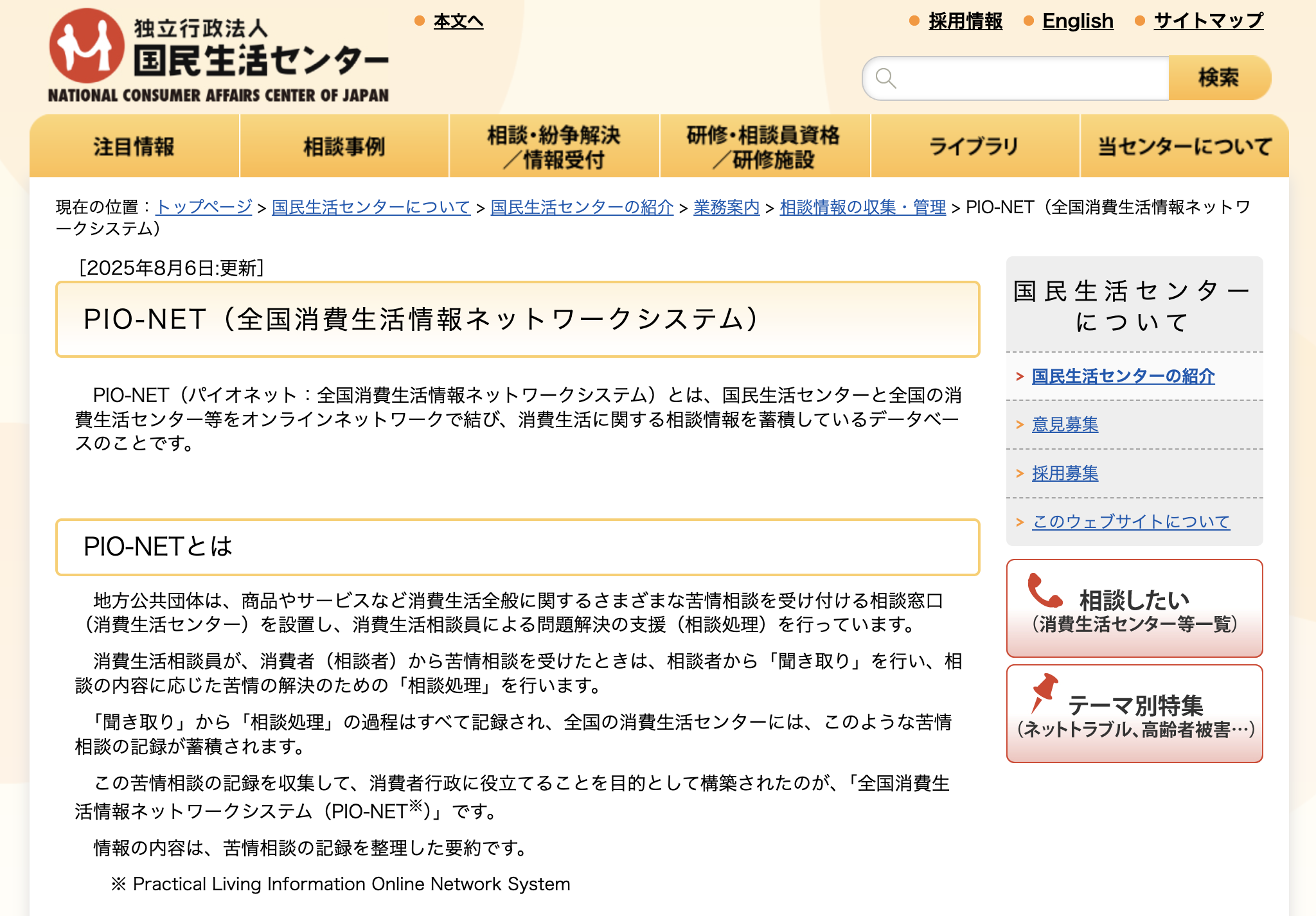Open the 当センターについて navigation tab

coord(1185,146)
